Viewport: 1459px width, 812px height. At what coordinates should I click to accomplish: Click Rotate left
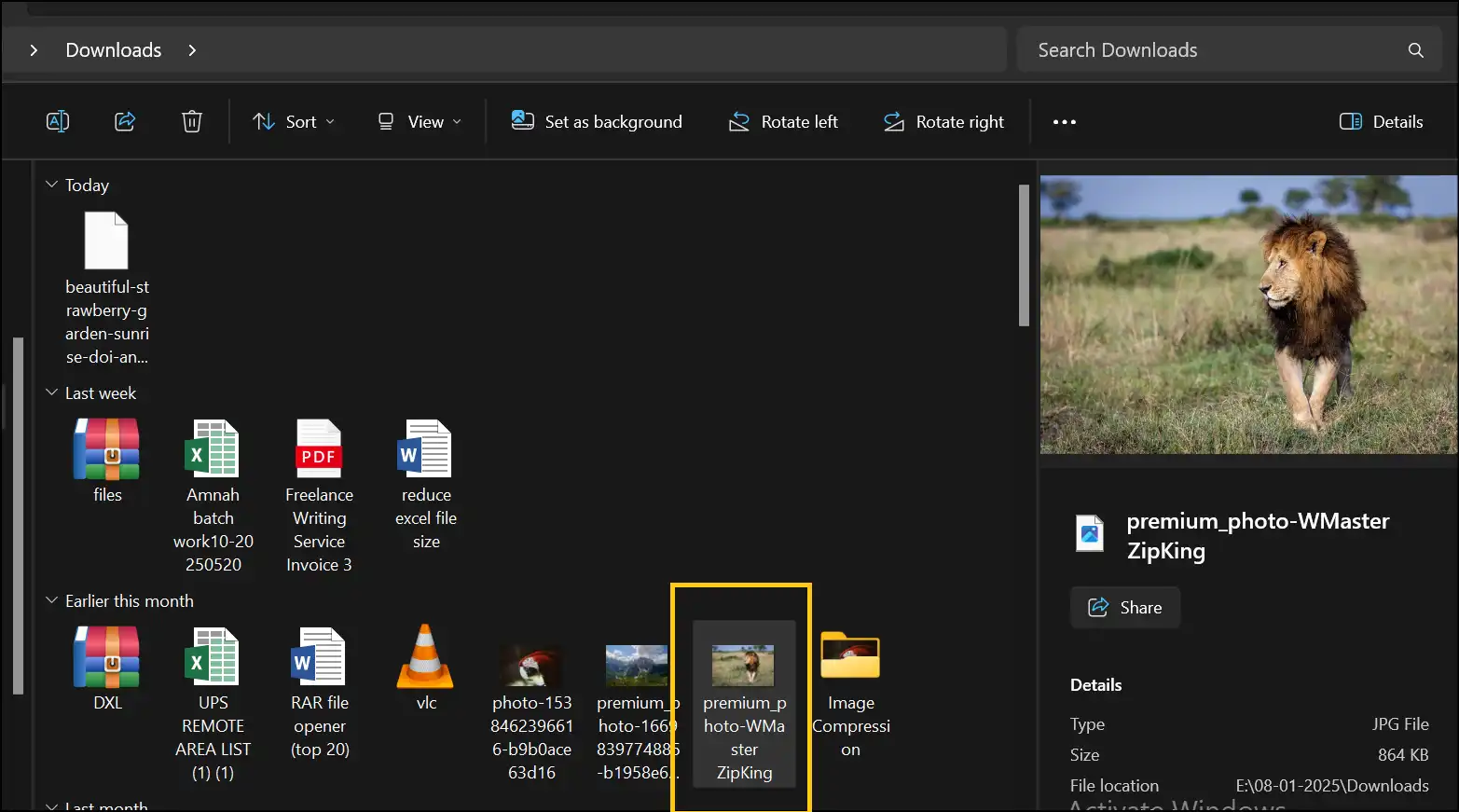click(783, 121)
